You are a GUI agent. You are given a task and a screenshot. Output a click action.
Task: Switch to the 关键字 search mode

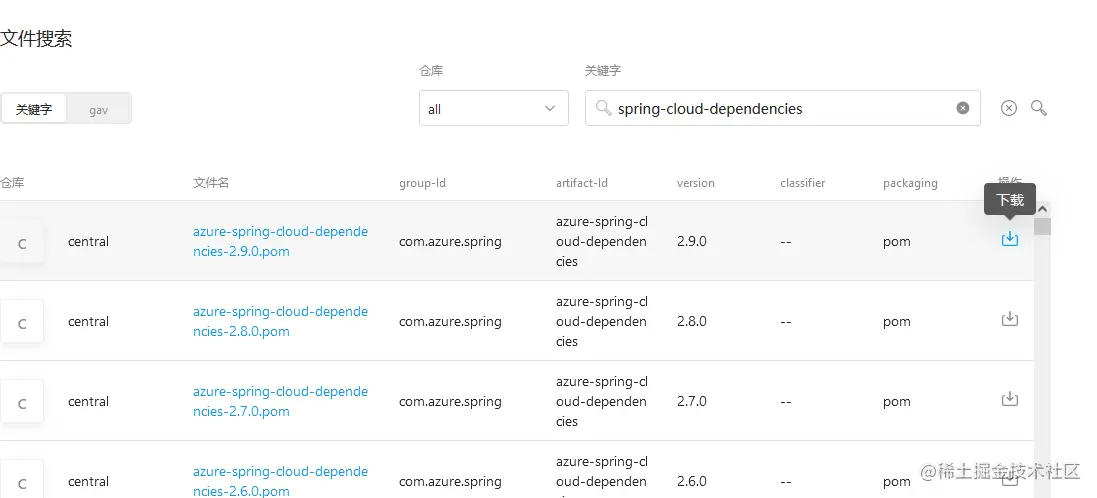[x=34, y=109]
